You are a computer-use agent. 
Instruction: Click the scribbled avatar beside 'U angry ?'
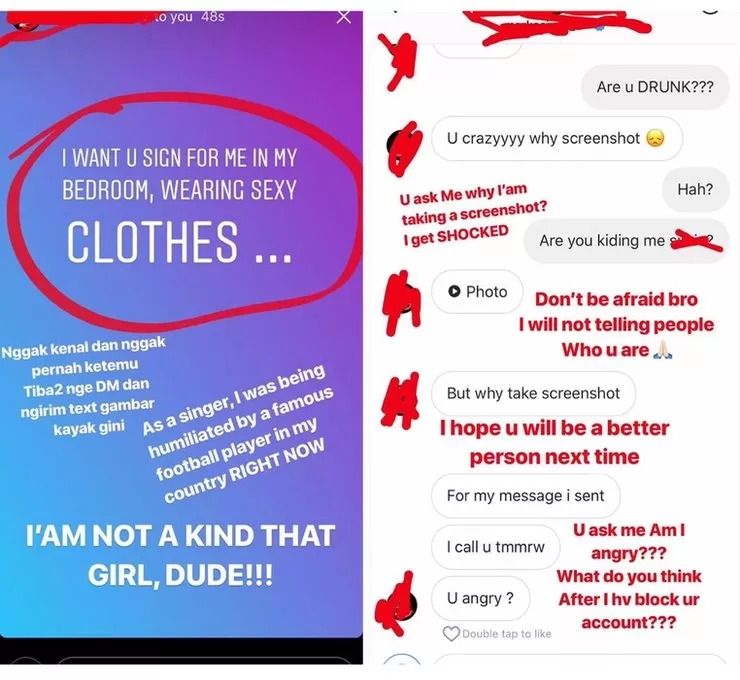[397, 603]
